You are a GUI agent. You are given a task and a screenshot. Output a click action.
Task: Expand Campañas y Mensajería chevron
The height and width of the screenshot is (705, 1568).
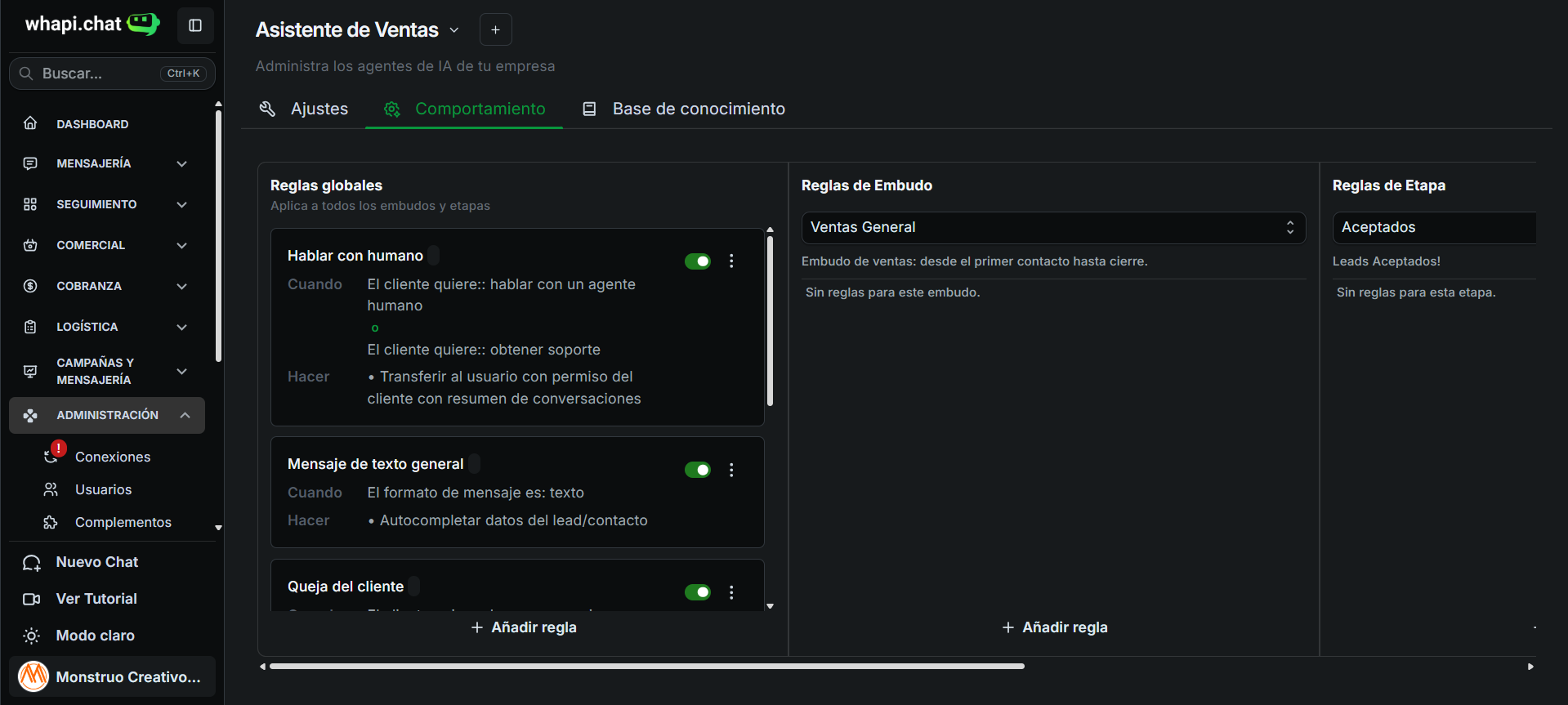click(x=182, y=371)
